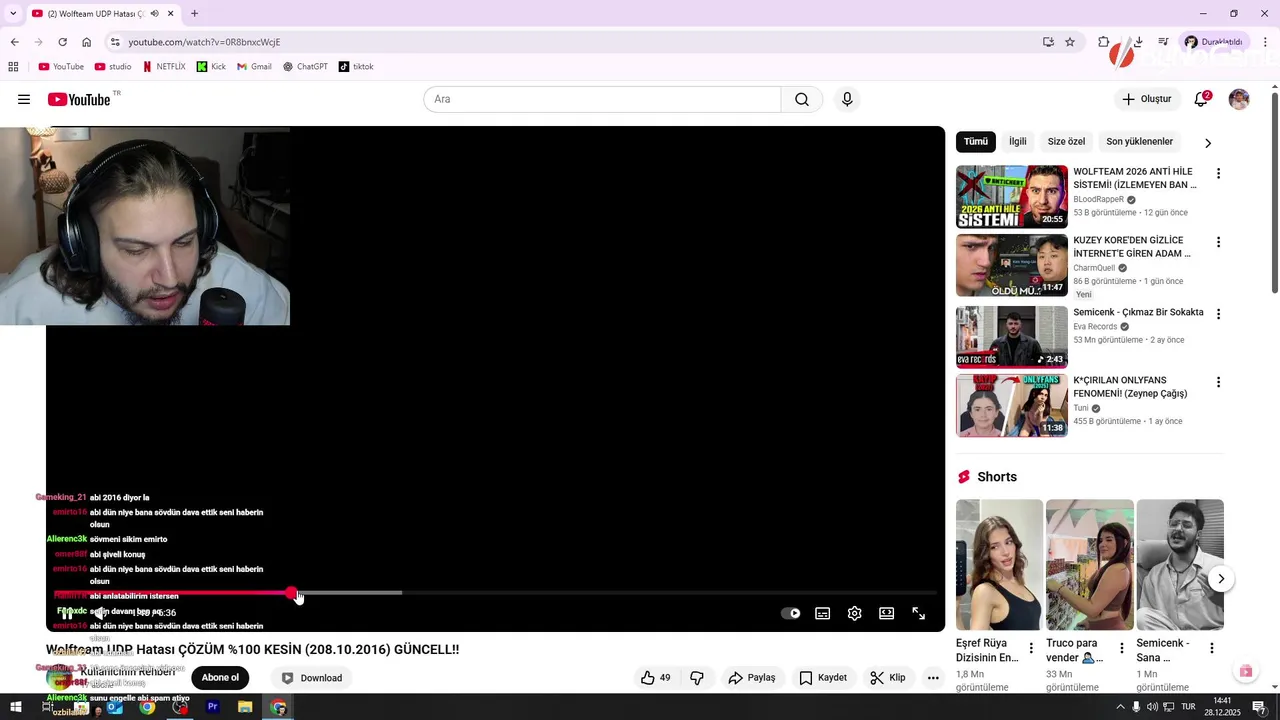This screenshot has height=720, width=1280.
Task: Open the player settings gear
Action: point(855,613)
